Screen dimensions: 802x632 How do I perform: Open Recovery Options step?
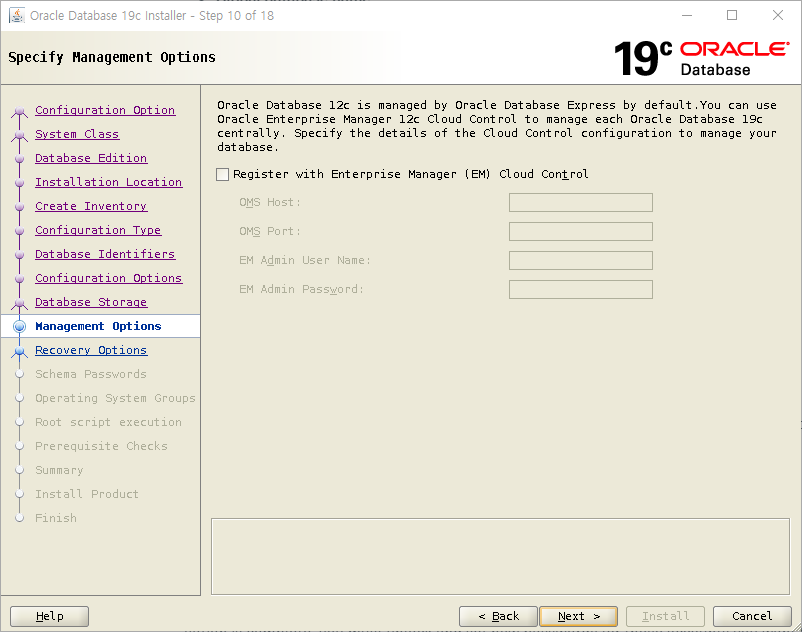91,350
